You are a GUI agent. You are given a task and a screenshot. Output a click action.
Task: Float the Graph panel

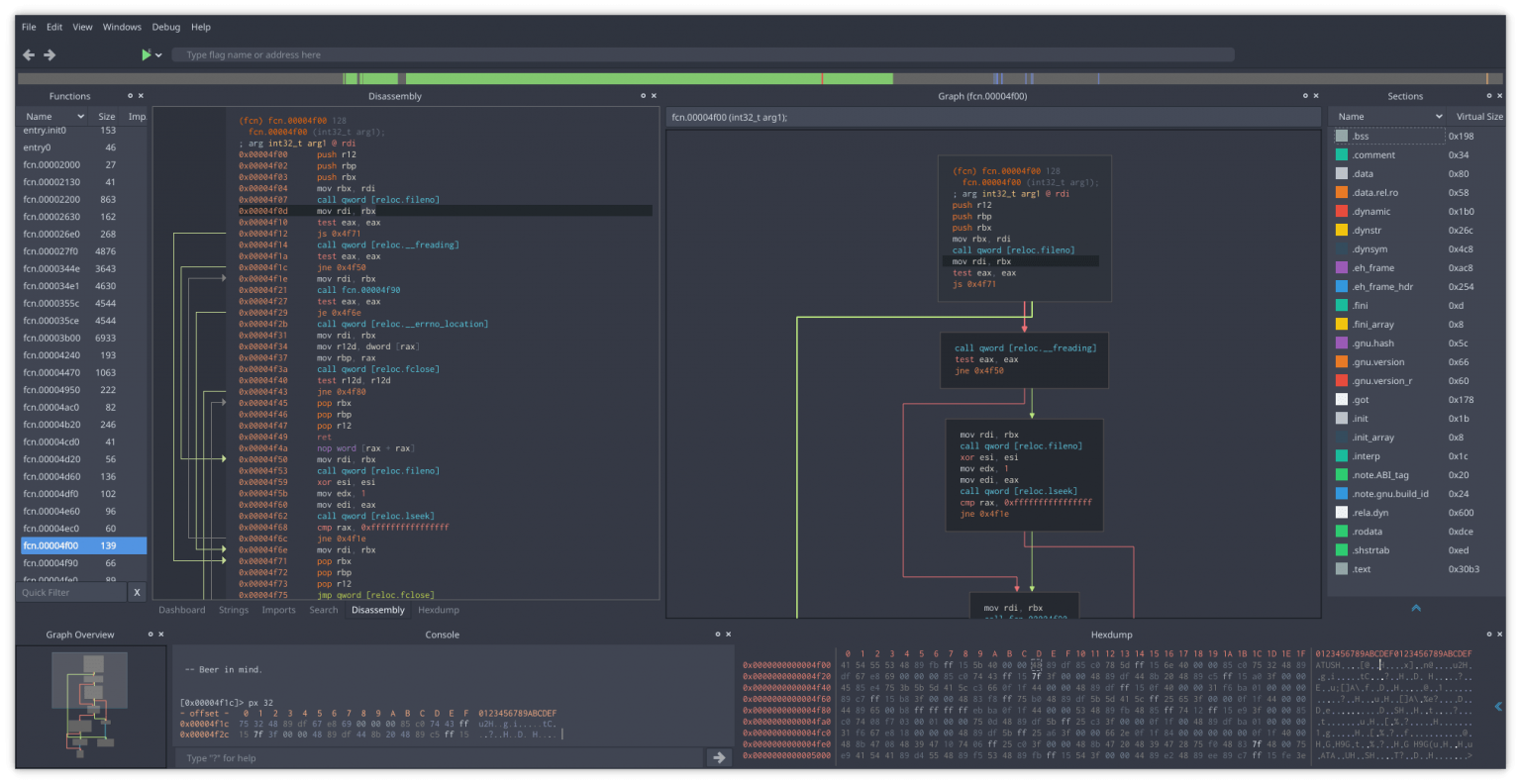click(1305, 96)
